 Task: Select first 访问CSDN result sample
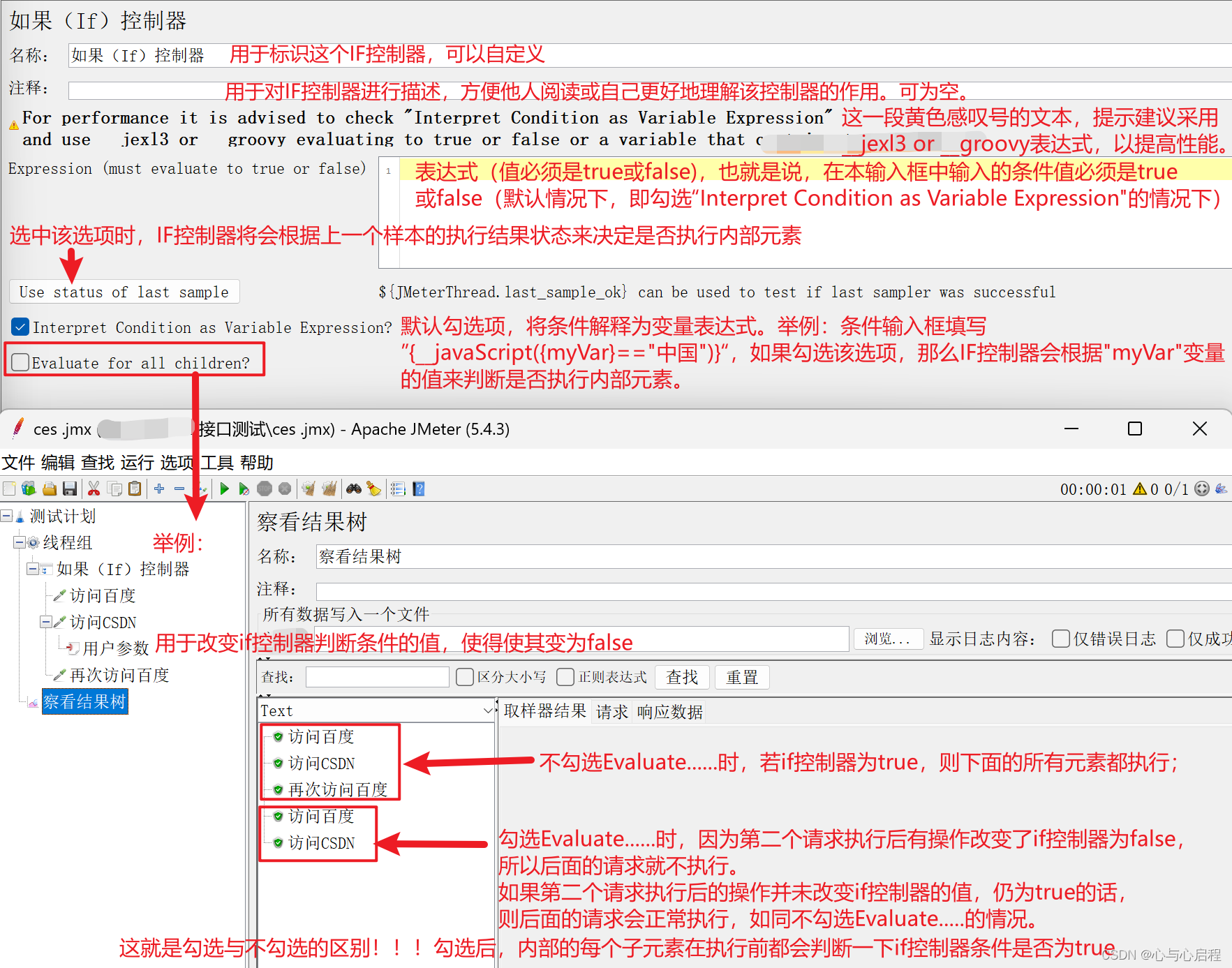tap(322, 763)
